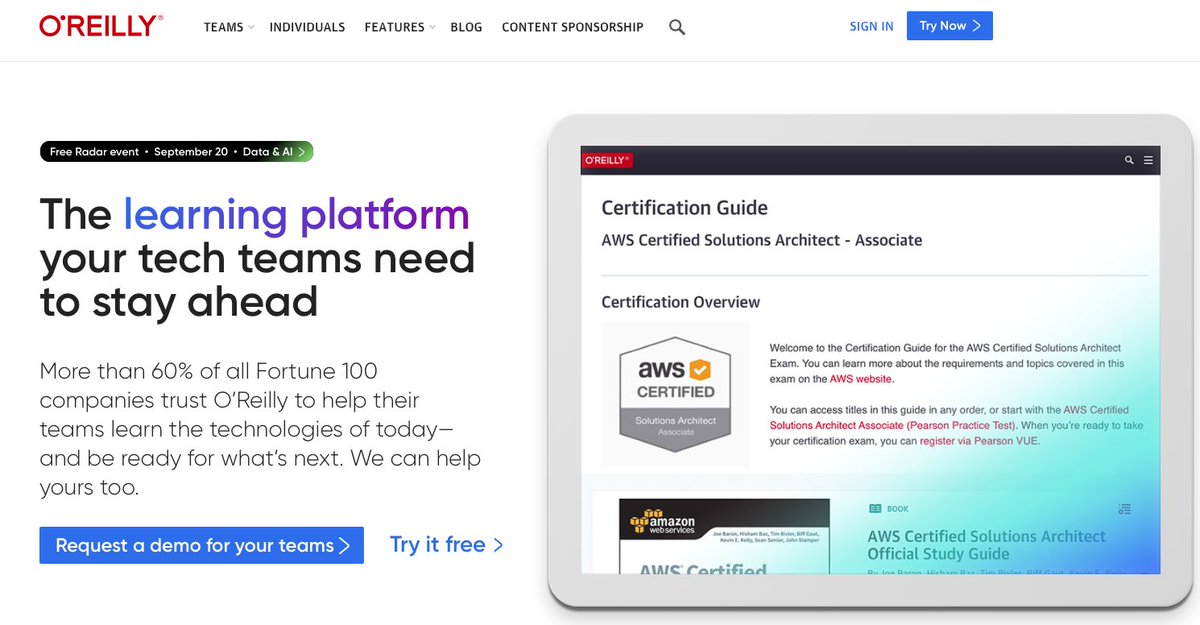
Task: Open CONTENT SPONSORSHIP page
Action: click(x=573, y=27)
